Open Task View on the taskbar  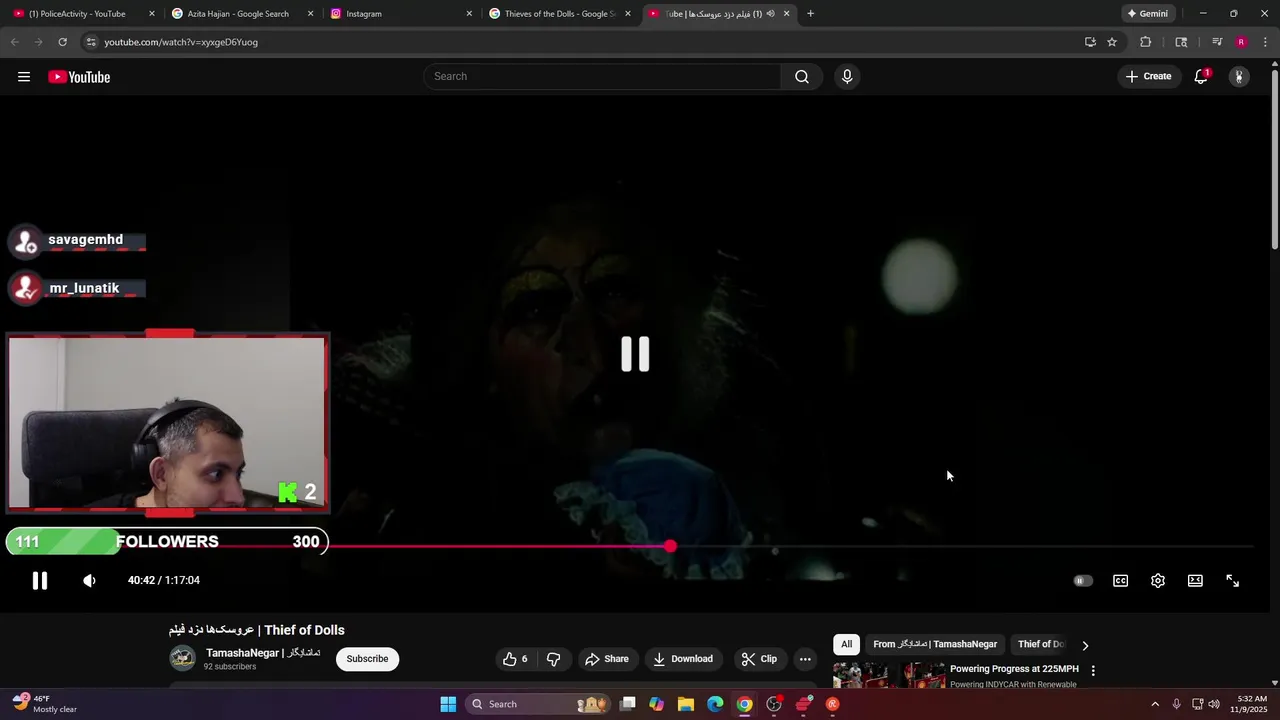coord(628,704)
